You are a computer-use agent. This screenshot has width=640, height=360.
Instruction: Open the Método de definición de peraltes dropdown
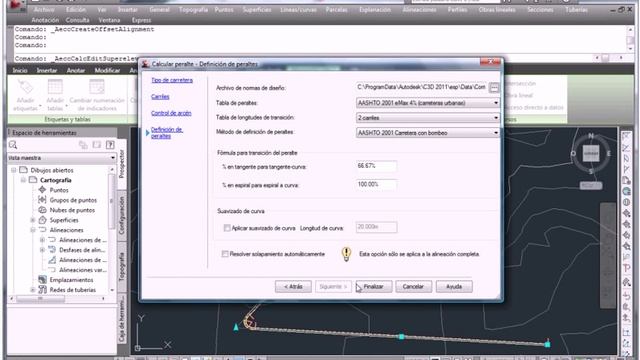428,133
